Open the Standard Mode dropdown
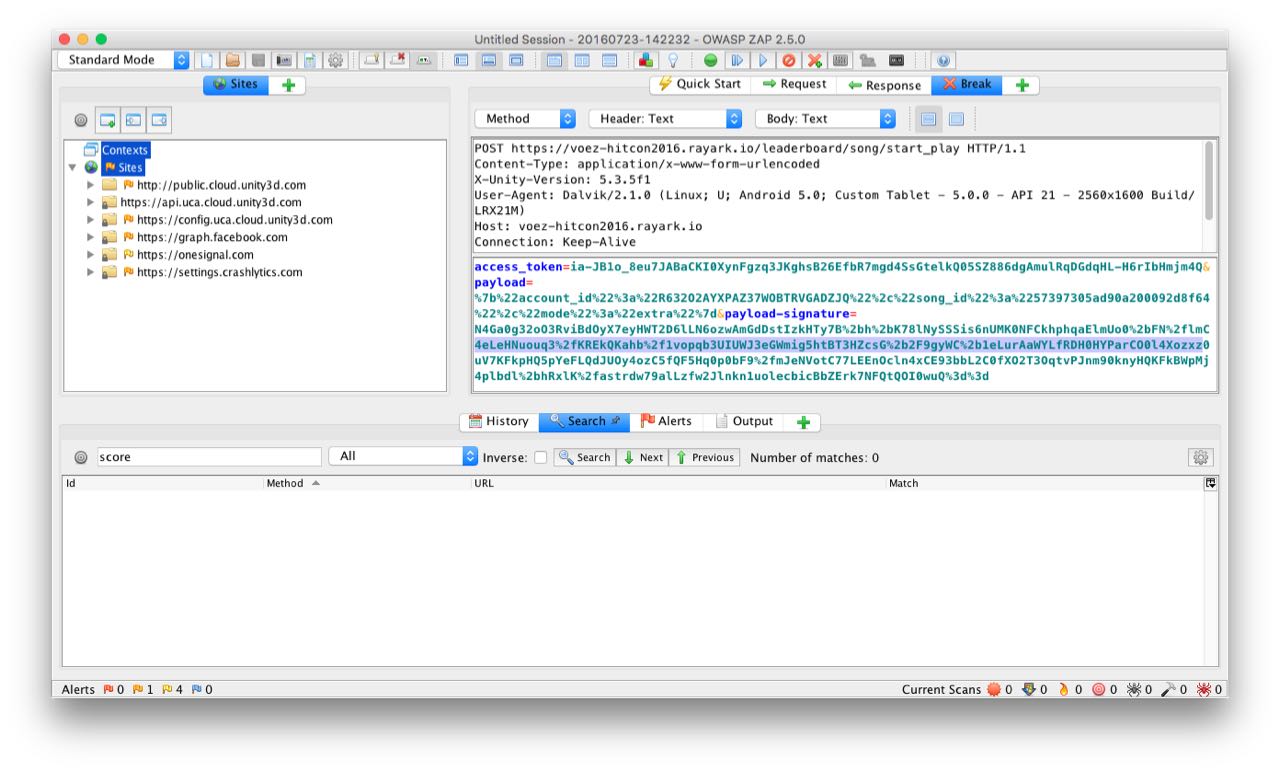Viewport: 1280px width, 772px height. 123,60
